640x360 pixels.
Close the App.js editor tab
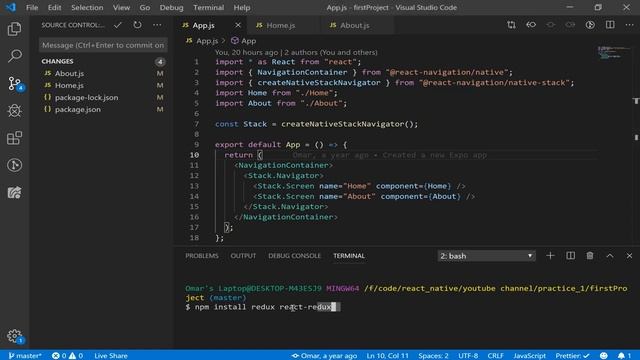coord(238,25)
